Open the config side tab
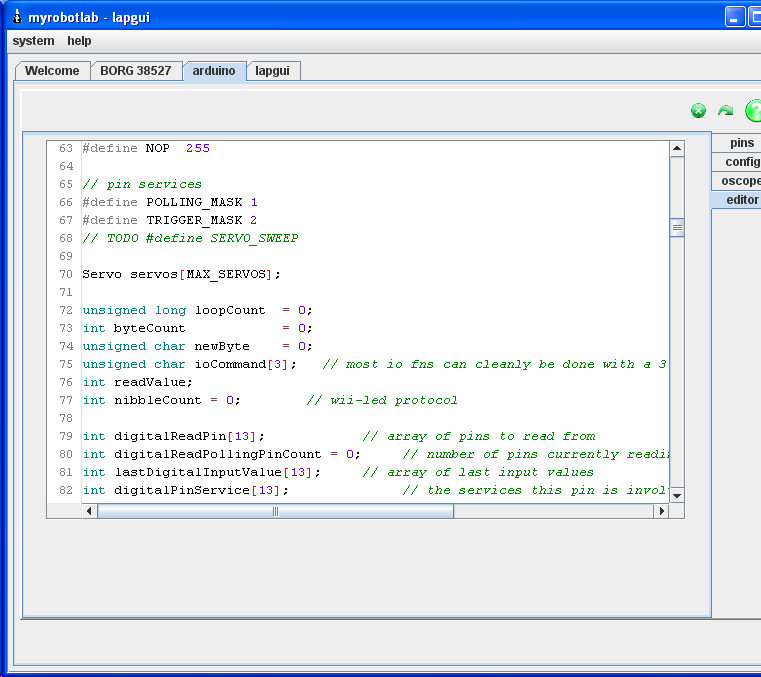Screen dimensions: 761x677 point(737,162)
